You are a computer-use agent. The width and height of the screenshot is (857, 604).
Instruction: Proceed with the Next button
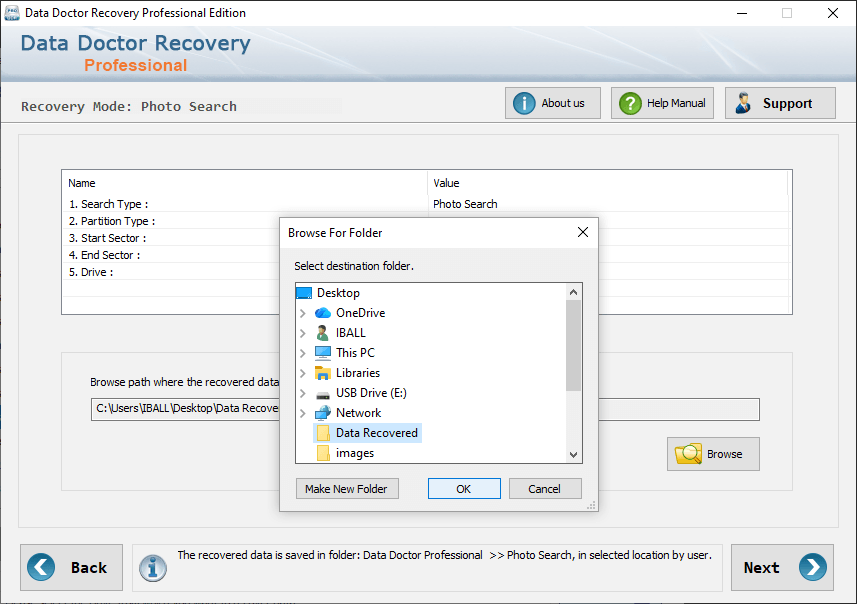[x=782, y=567]
